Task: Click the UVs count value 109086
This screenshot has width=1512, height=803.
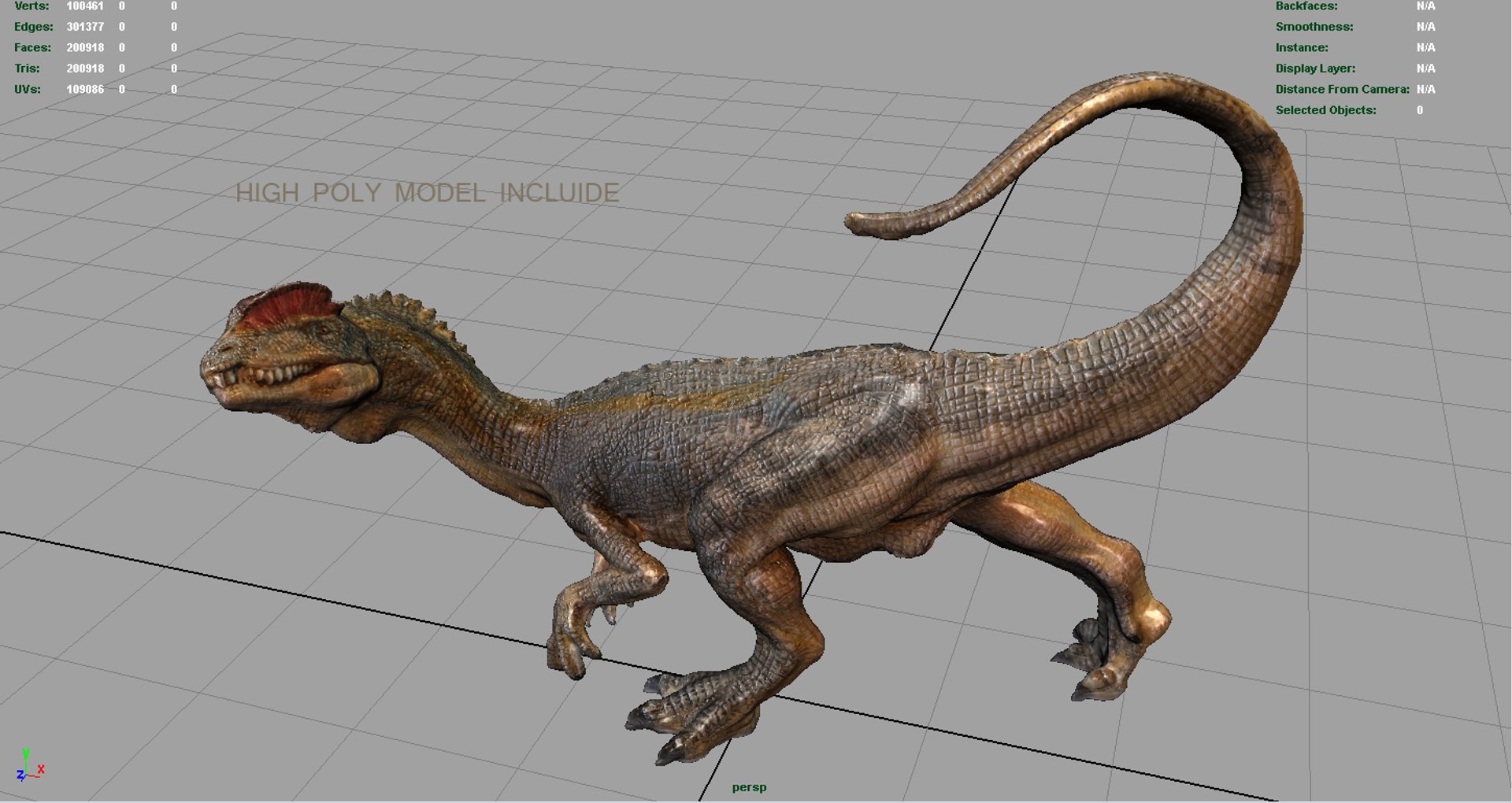Action: coord(85,89)
